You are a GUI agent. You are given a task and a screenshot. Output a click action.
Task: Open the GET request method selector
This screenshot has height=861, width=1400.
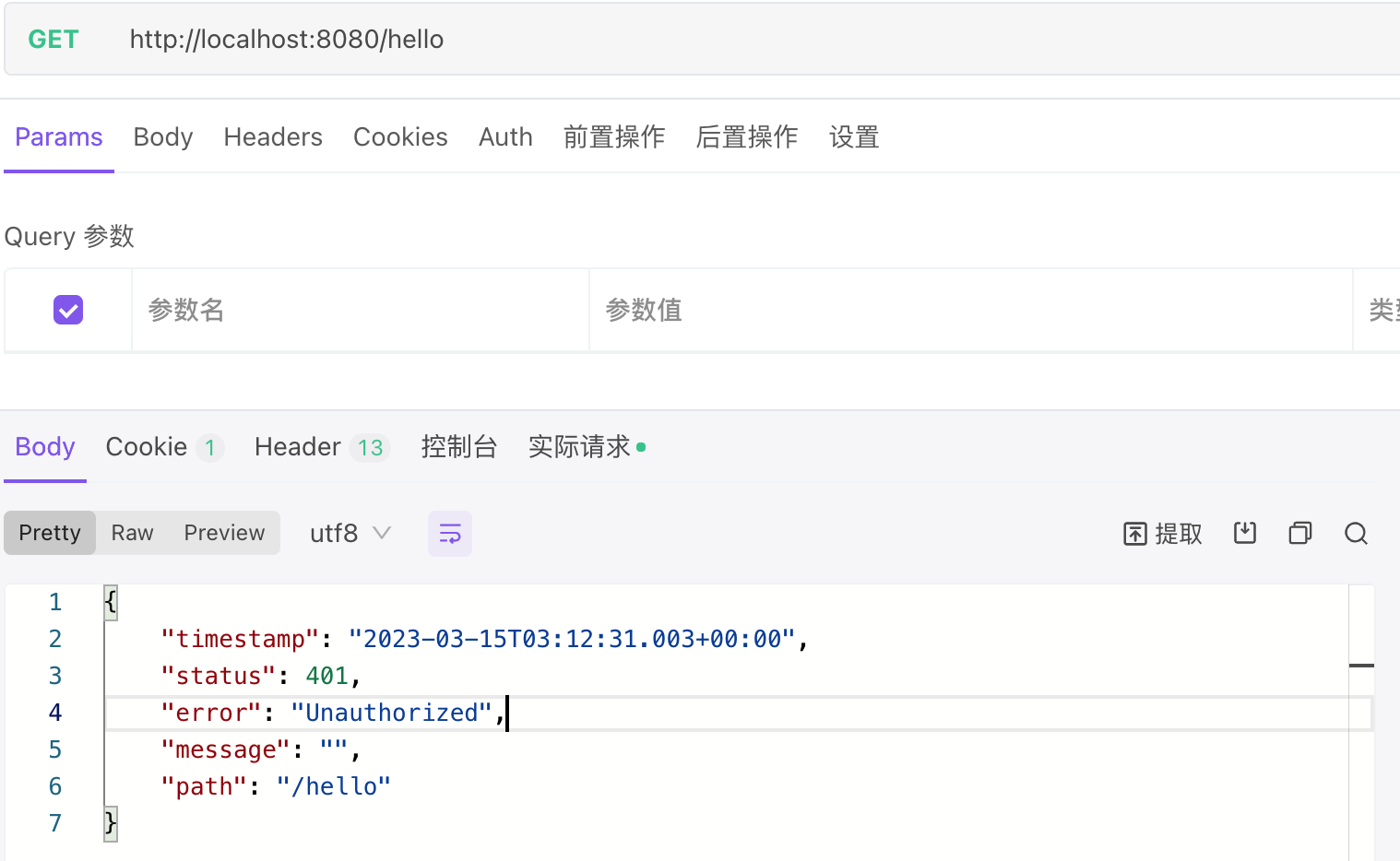53,40
